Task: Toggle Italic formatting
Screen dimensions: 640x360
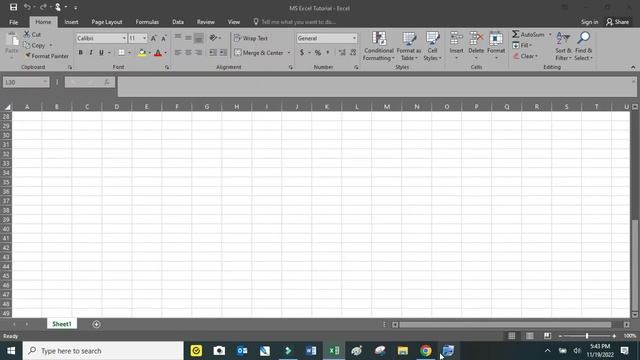Action: [x=91, y=52]
